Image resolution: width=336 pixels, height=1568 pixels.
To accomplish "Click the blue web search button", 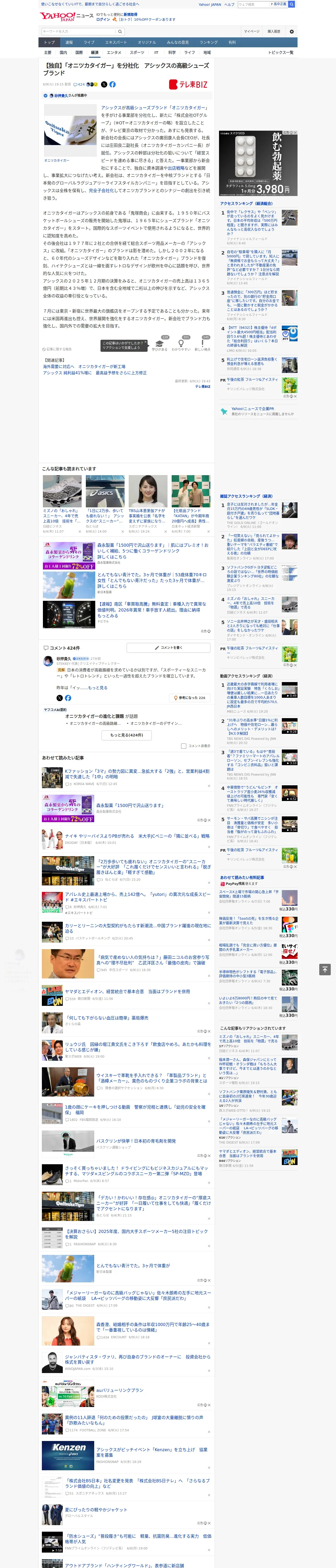I will tap(292, 4).
